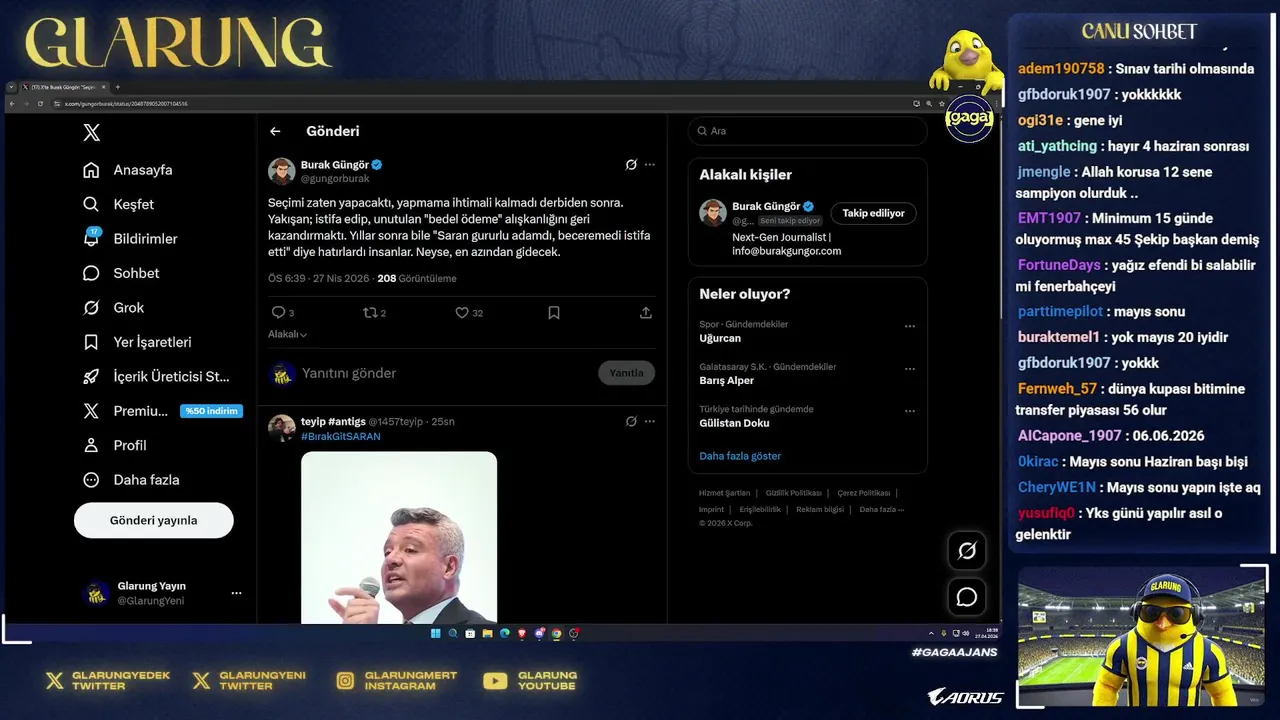The width and height of the screenshot is (1280, 720).
Task: Open File Explorer from taskbar
Action: point(487,633)
